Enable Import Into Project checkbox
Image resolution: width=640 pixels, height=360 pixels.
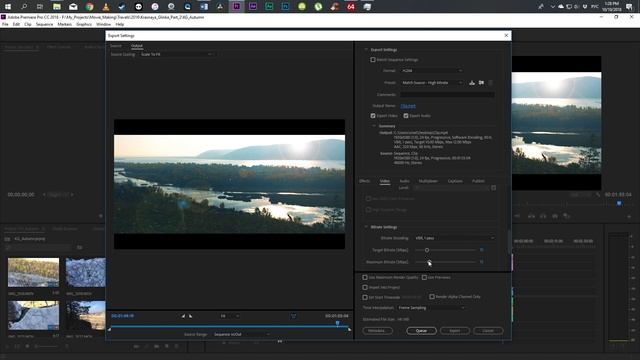pyautogui.click(x=365, y=287)
